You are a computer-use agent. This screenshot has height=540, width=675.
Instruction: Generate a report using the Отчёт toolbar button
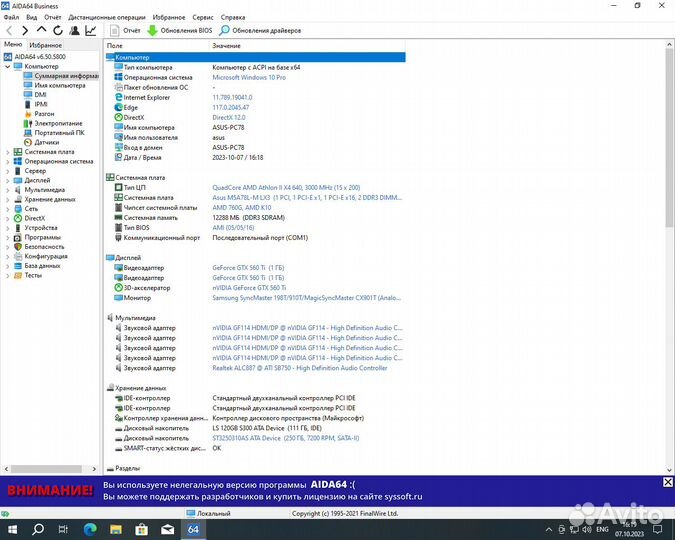pos(125,31)
